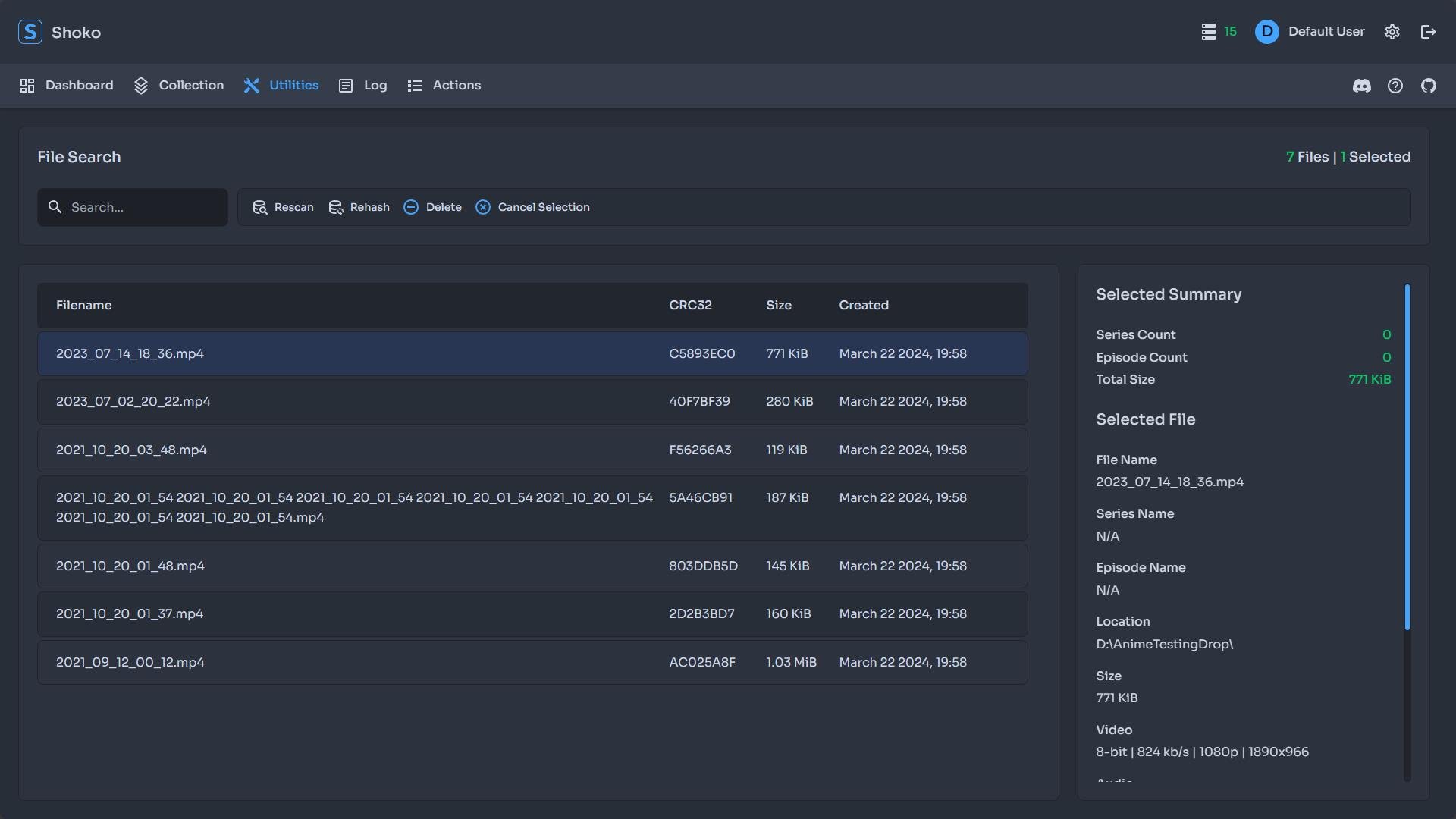Click the File Search heading
Image resolution: width=1456 pixels, height=819 pixels.
pyautogui.click(x=79, y=157)
